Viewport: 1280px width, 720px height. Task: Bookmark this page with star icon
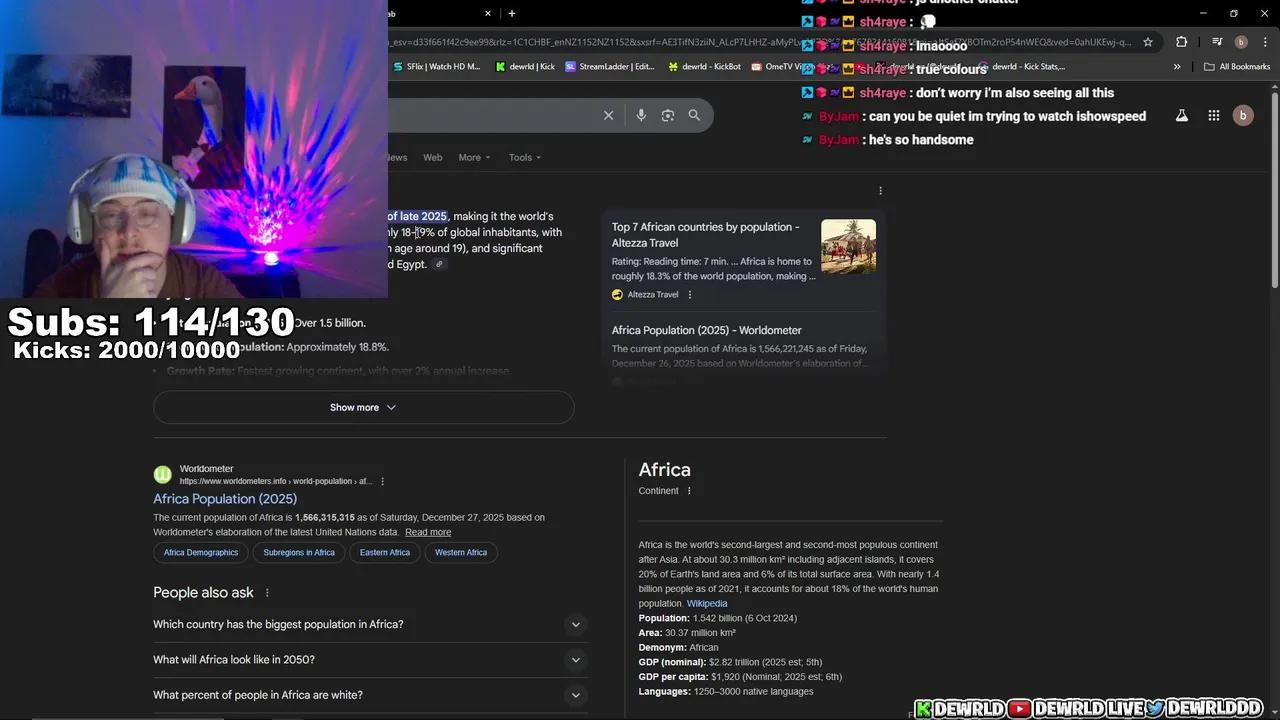click(x=1148, y=42)
